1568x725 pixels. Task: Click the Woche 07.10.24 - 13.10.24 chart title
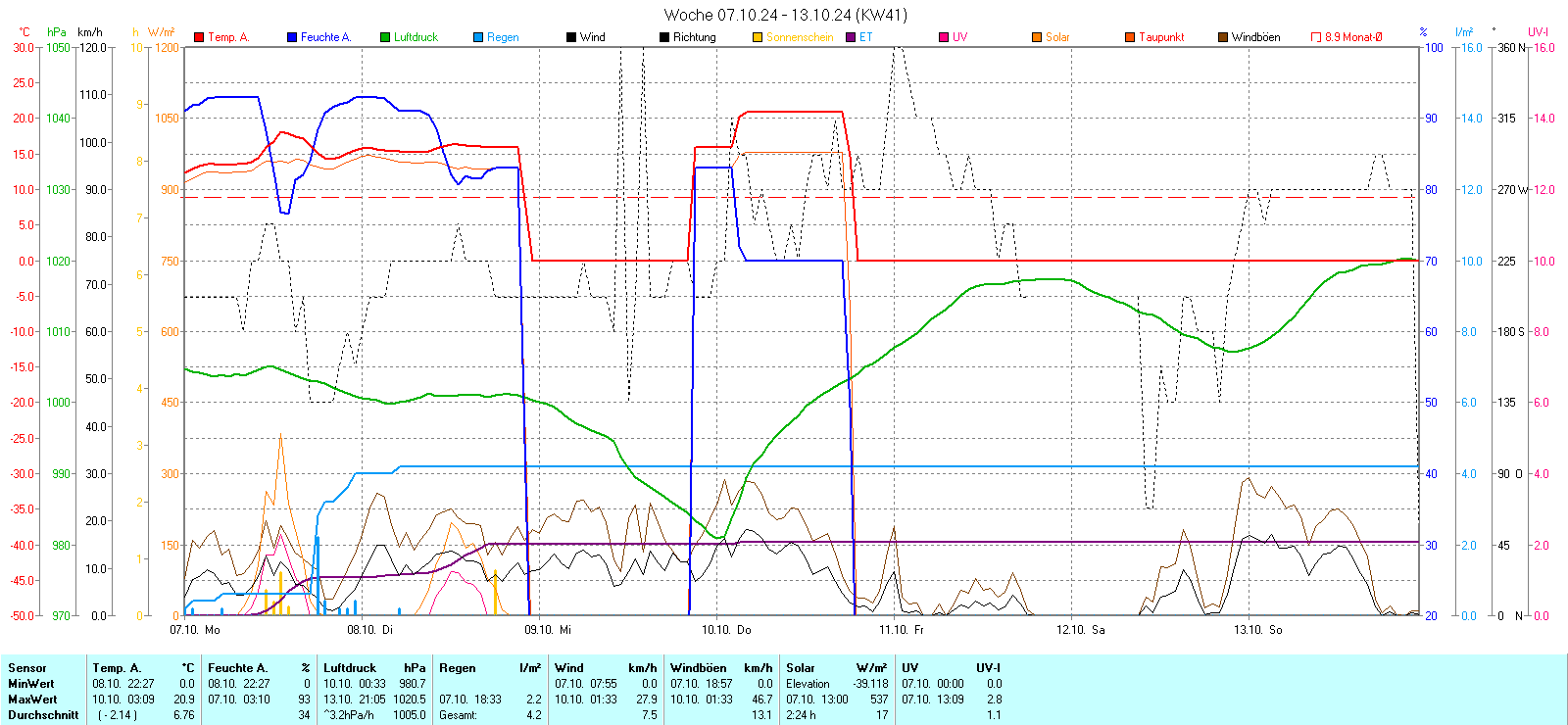coord(785,15)
